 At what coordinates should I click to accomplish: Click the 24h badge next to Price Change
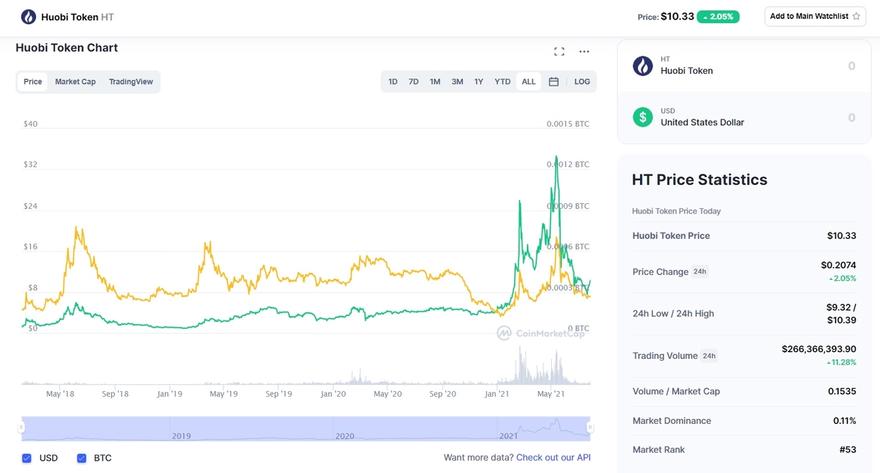click(700, 272)
